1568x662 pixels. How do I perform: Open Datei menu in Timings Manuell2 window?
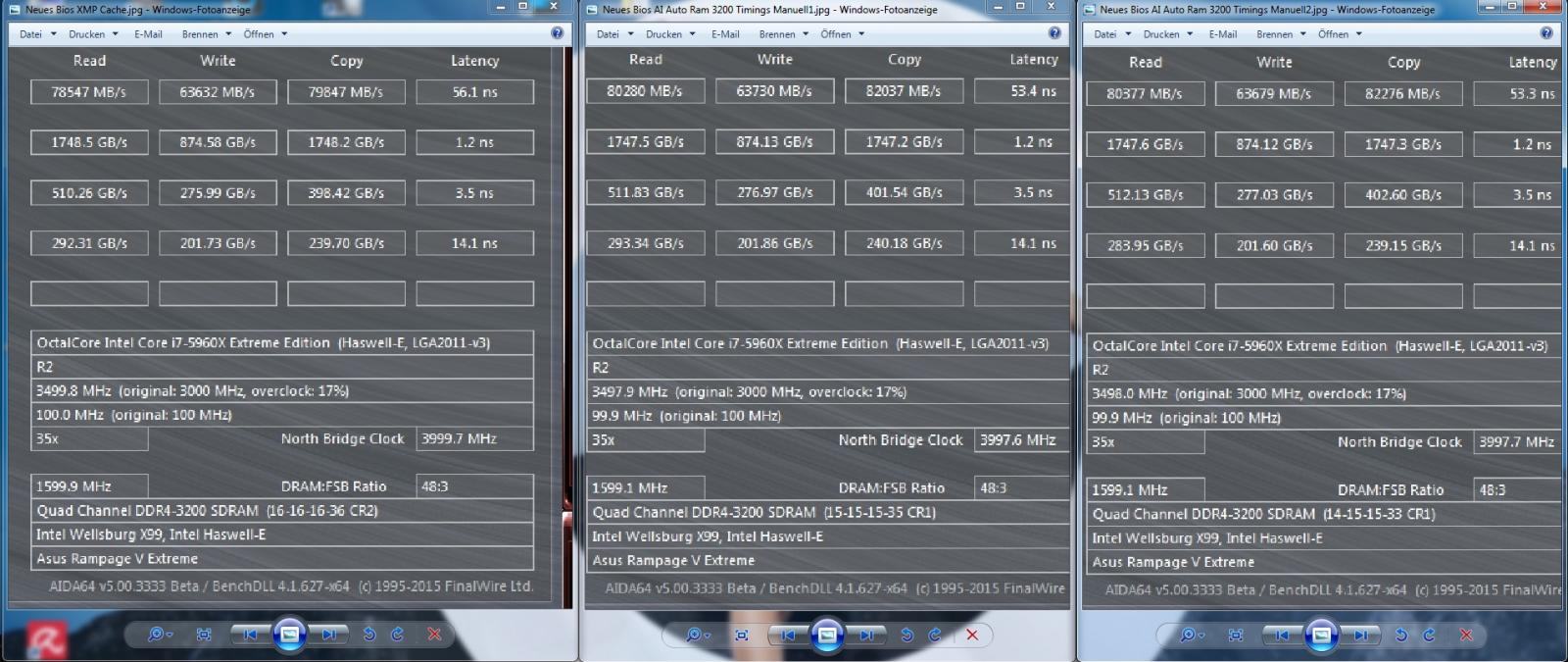point(1111,34)
